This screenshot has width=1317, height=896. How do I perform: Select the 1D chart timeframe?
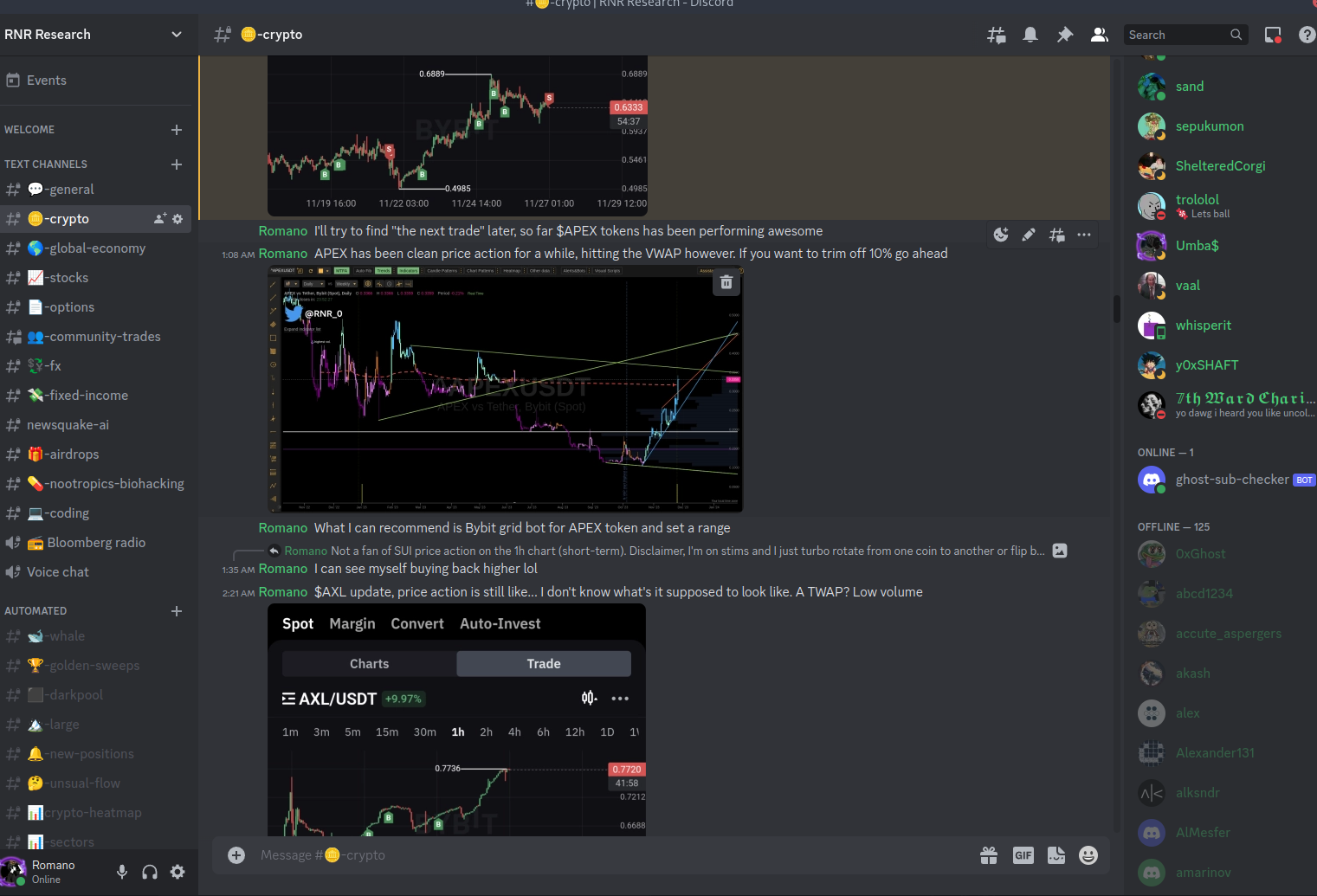click(x=607, y=732)
